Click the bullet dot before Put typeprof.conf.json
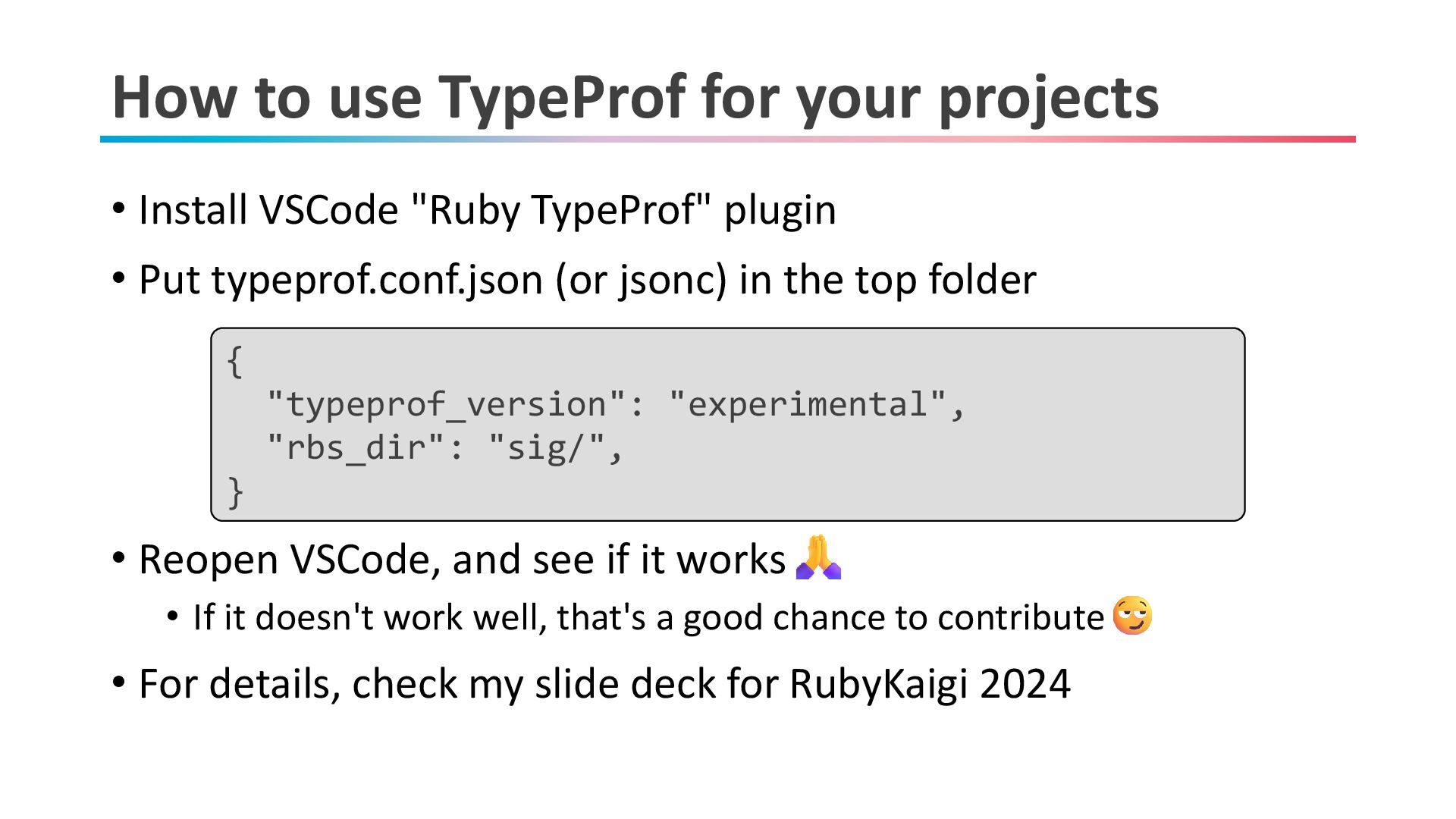Viewport: 1456px width, 819px height. pyautogui.click(x=118, y=278)
